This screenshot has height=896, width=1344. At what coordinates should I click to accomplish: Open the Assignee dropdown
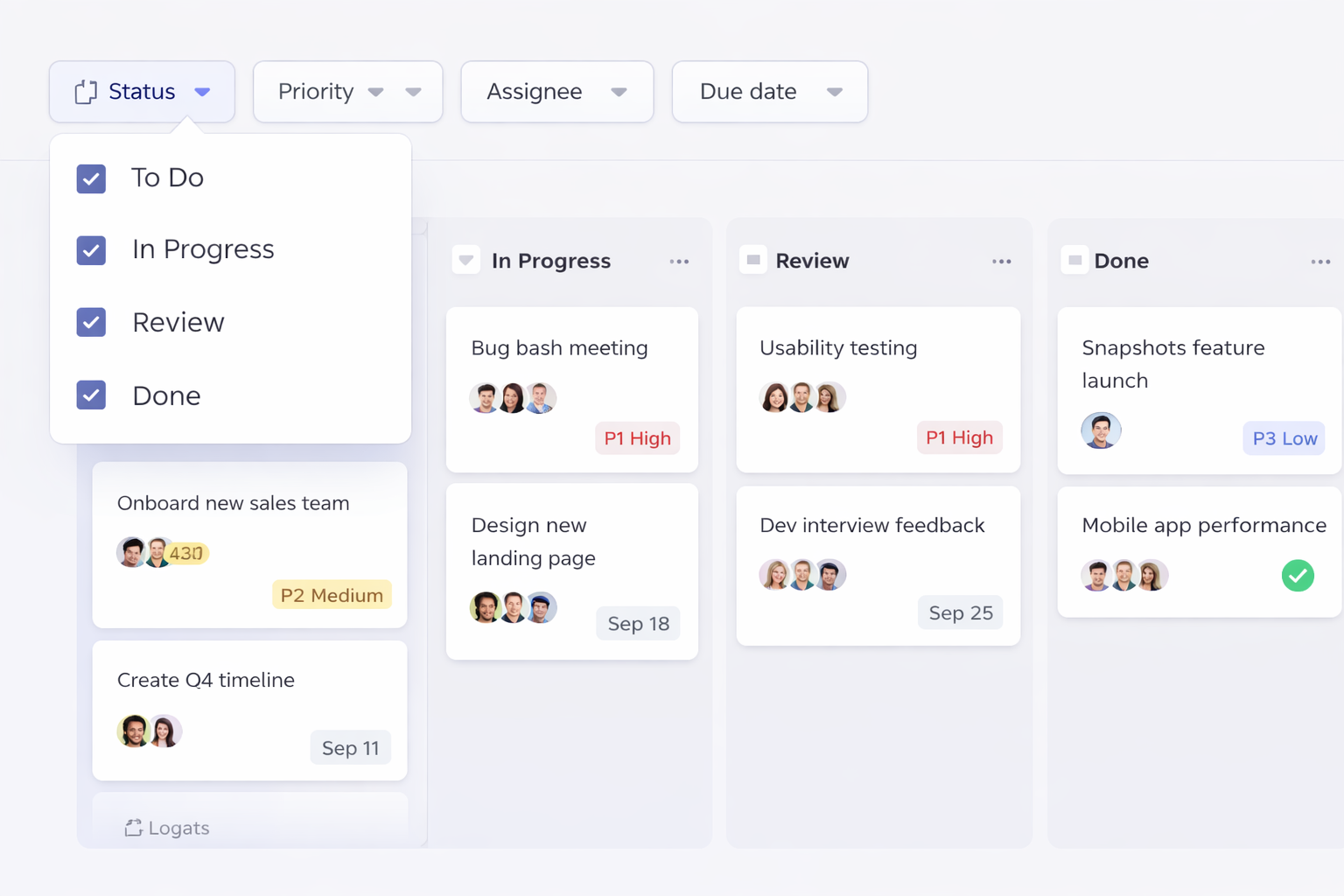(556, 91)
